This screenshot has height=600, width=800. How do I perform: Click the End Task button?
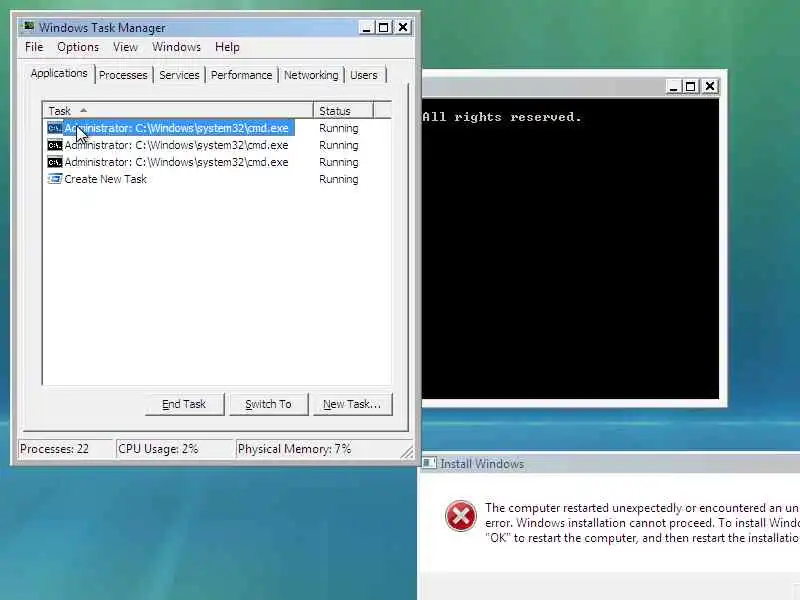(x=184, y=404)
